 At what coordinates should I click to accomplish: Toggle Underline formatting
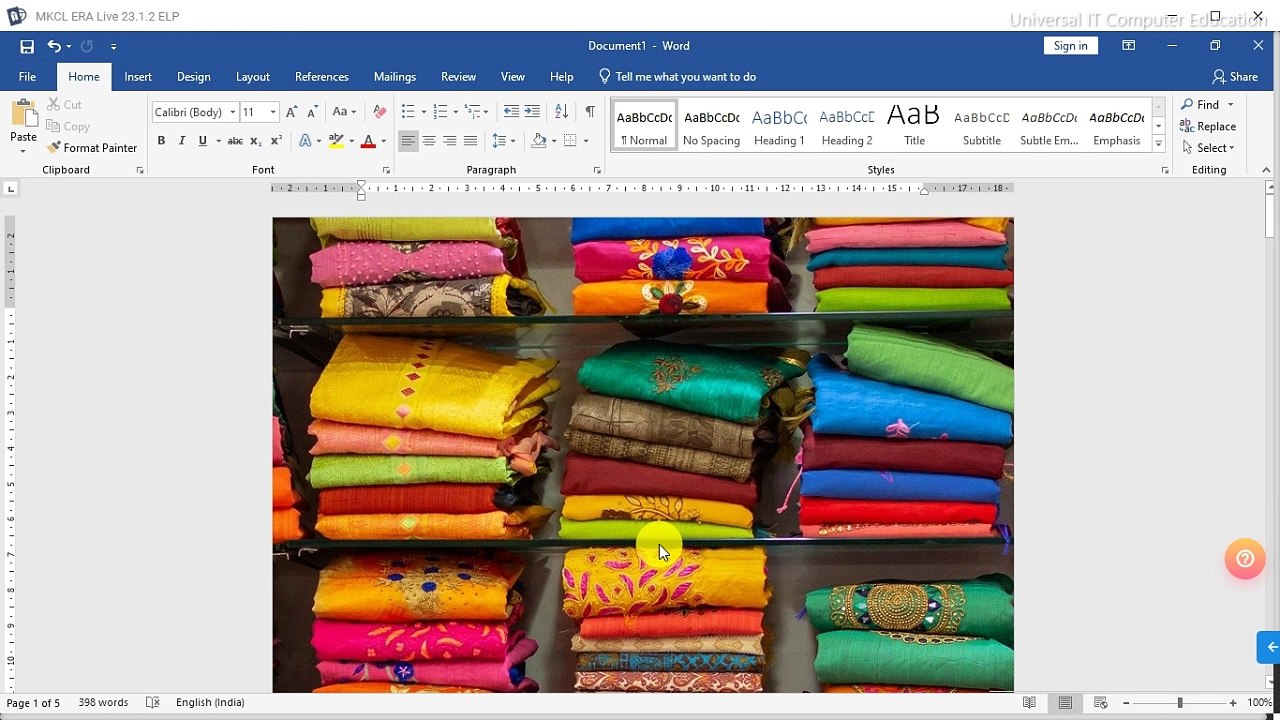pos(202,141)
